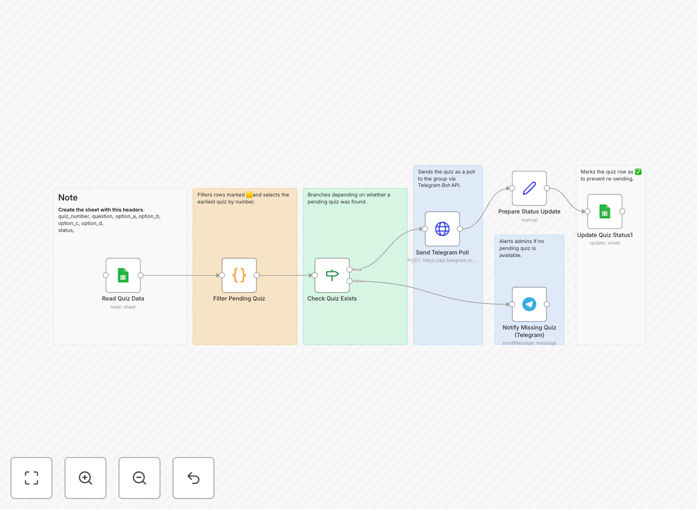This screenshot has width=697, height=509.
Task: Click the 'Check Quiz Exists' node label
Action: 332,299
